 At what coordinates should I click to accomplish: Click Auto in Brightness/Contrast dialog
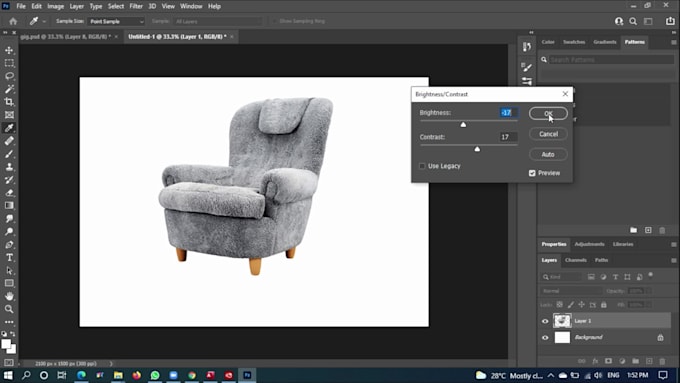tap(548, 154)
